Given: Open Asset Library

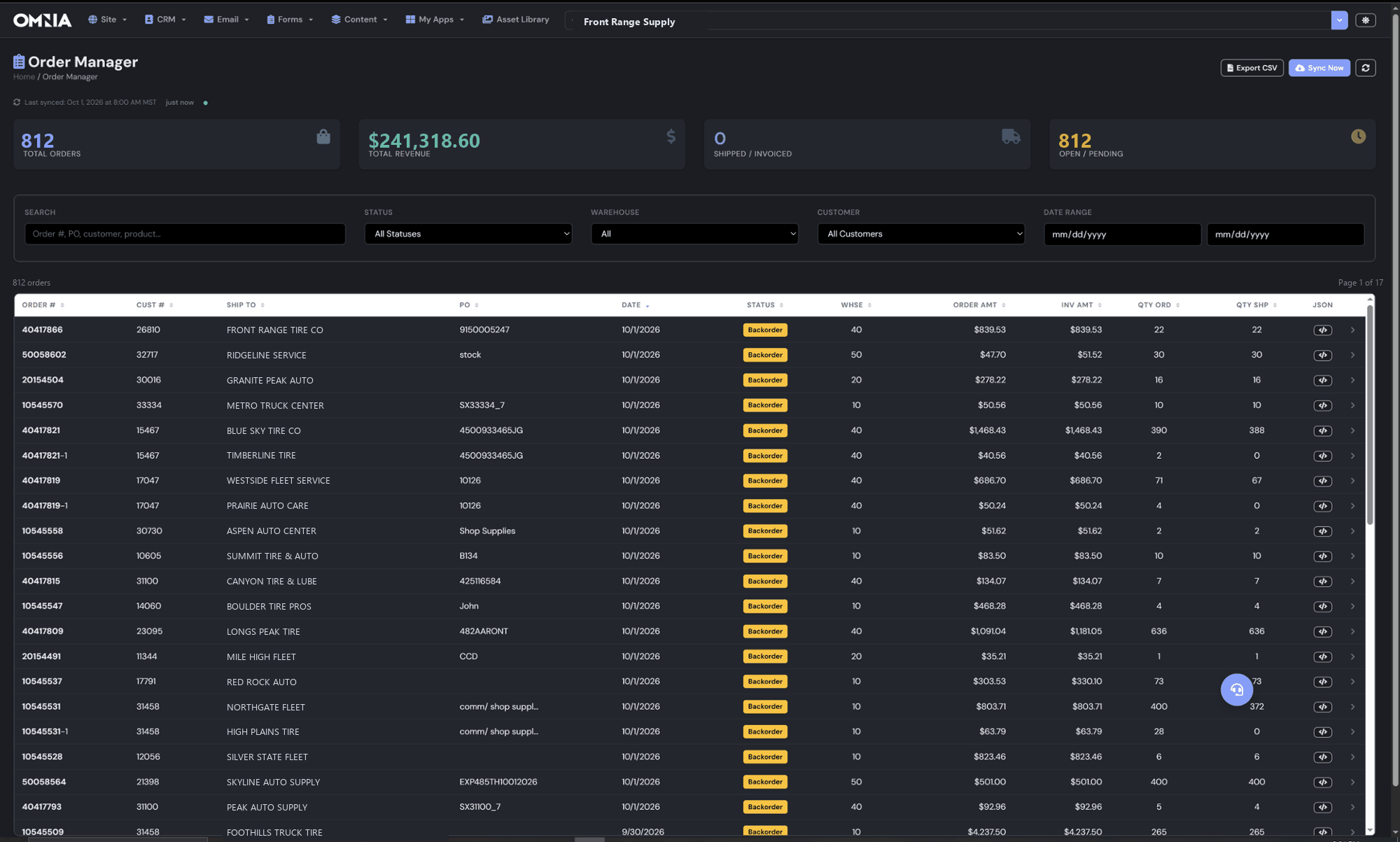Looking at the screenshot, I should click(516, 20).
